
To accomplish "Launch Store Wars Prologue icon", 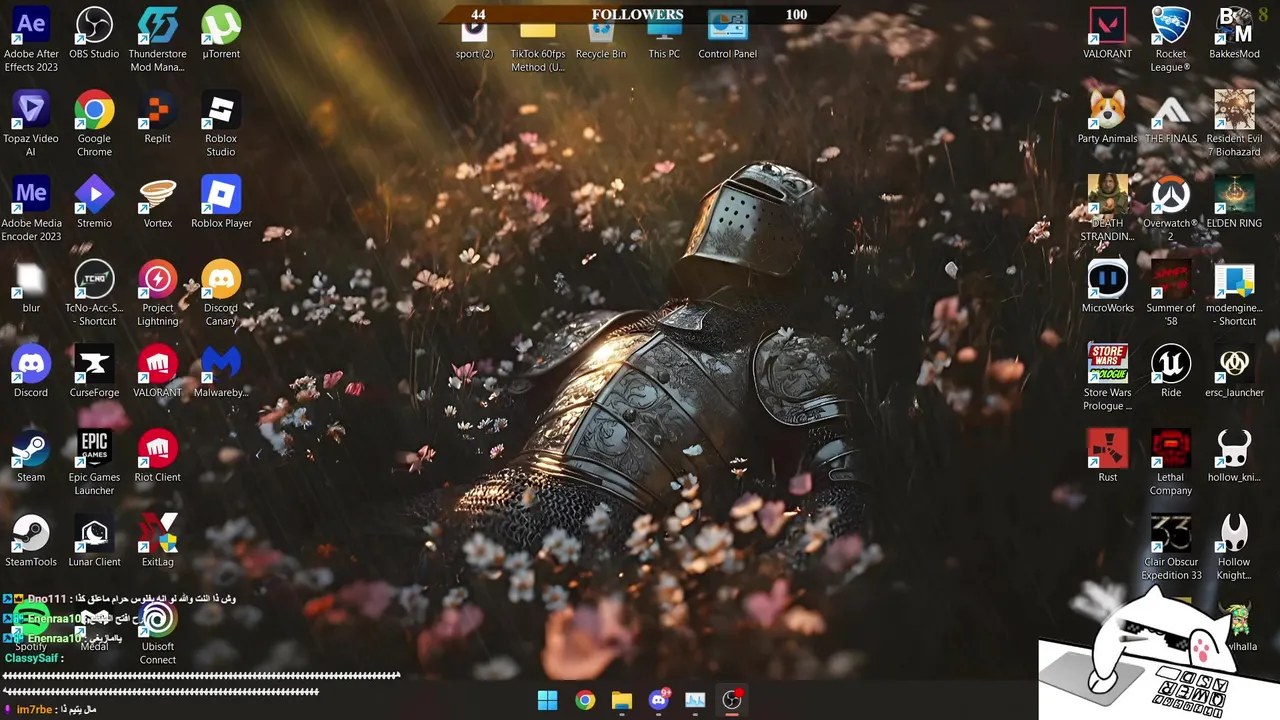I will tap(1107, 379).
